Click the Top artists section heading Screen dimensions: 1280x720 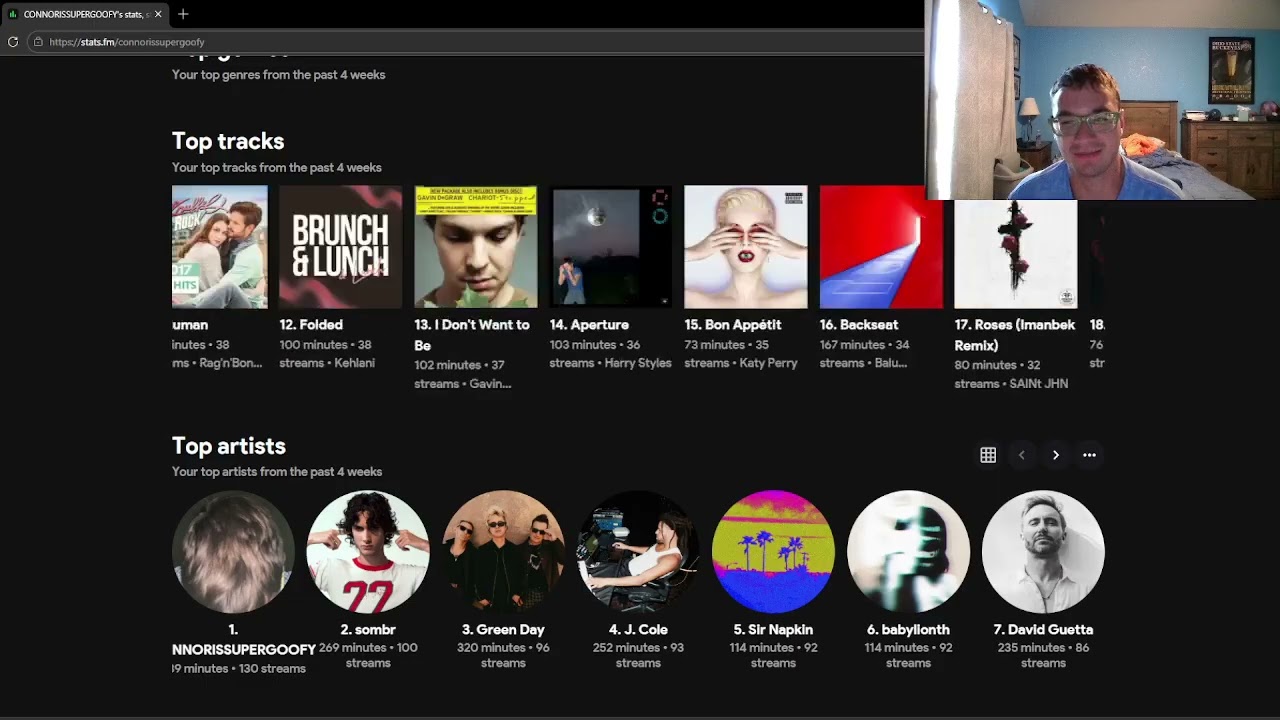229,446
